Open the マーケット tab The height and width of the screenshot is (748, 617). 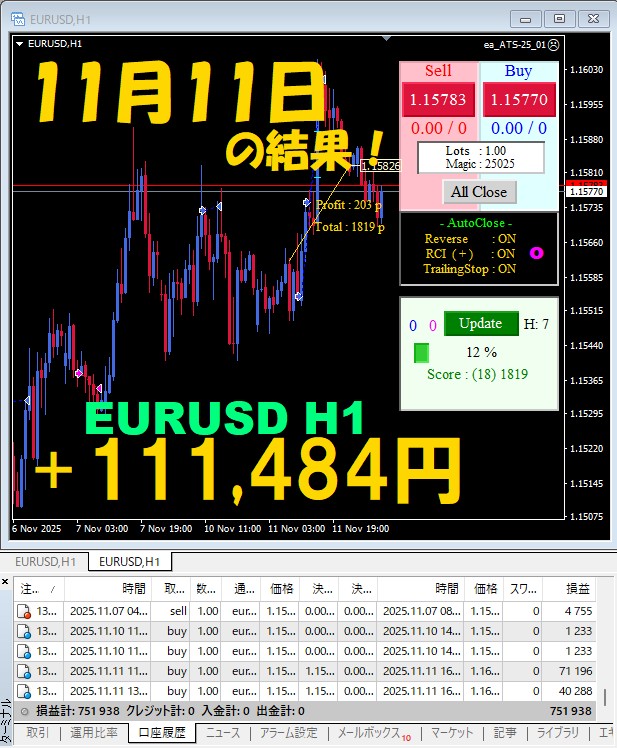tap(452, 732)
